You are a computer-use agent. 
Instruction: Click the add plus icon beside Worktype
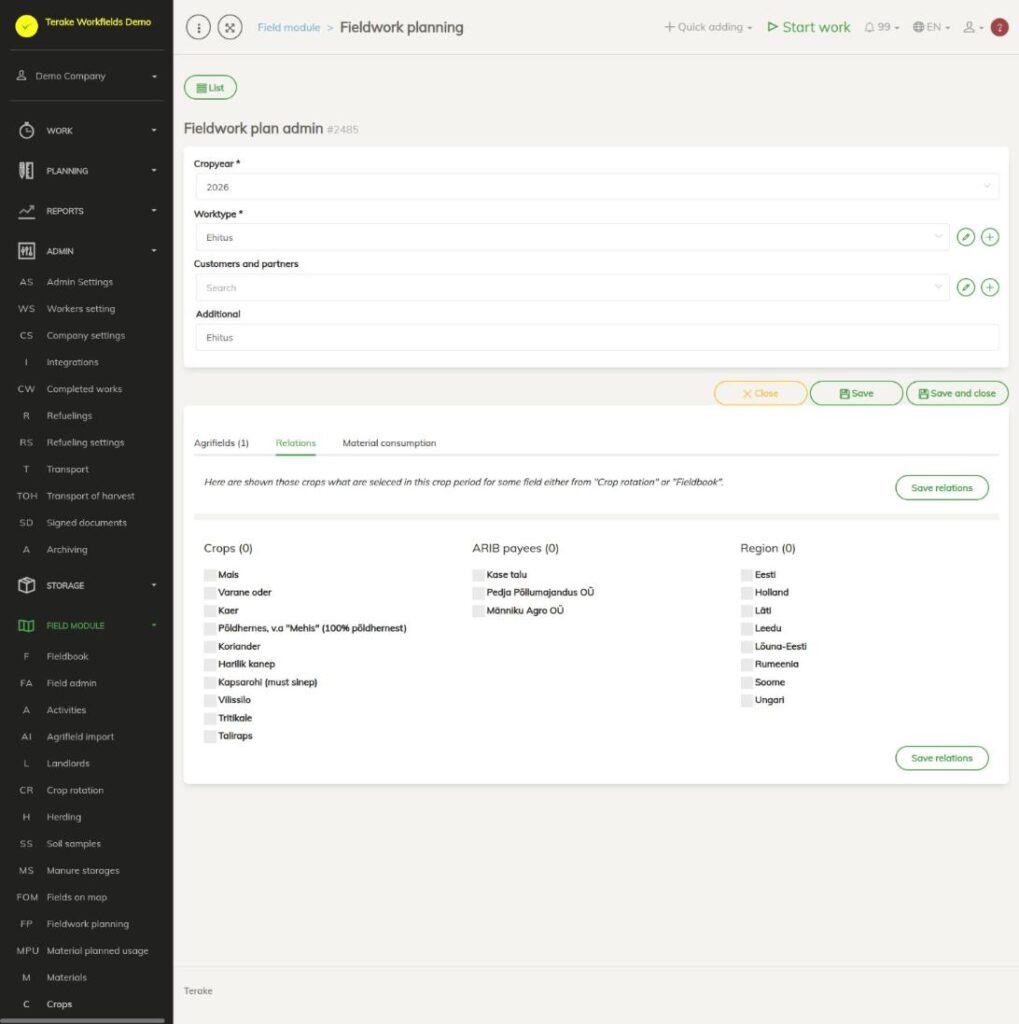click(990, 237)
